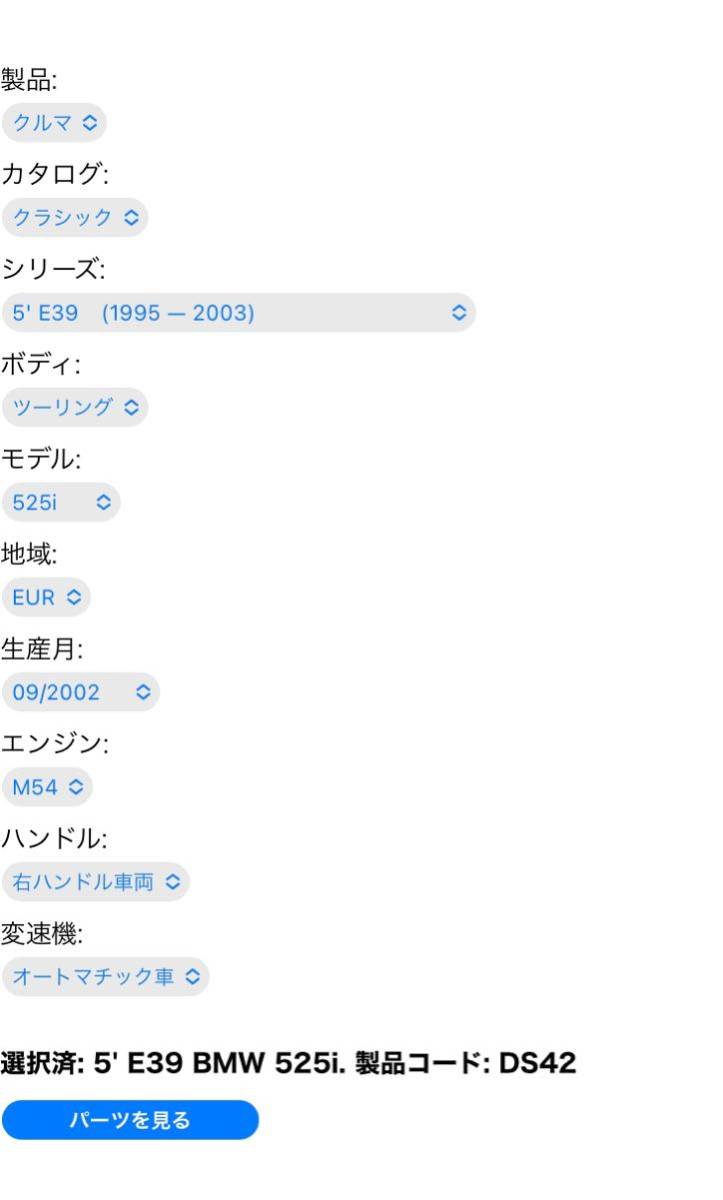Click the 選択済 summary text with DS42

pyautogui.click(x=289, y=1063)
